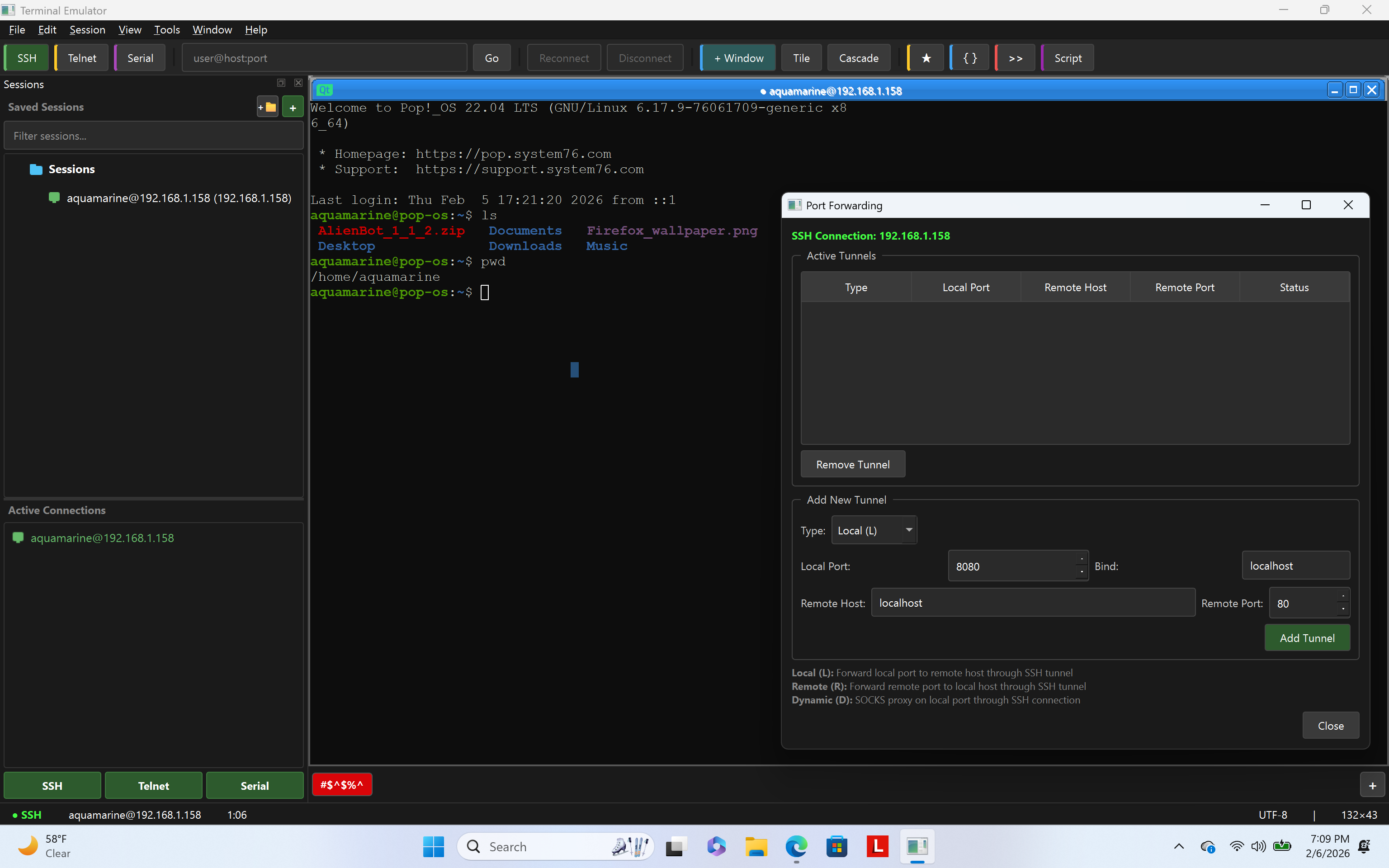The height and width of the screenshot is (868, 1389).
Task: Click the Remote Host column header
Action: coord(1075,287)
